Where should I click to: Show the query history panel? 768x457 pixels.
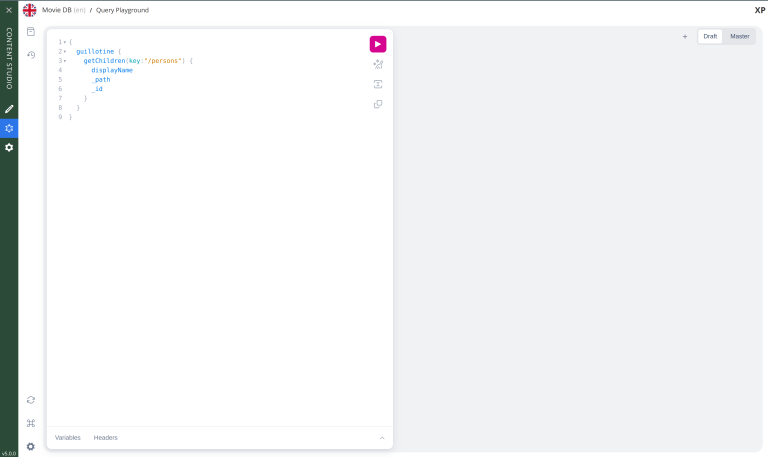[31, 55]
